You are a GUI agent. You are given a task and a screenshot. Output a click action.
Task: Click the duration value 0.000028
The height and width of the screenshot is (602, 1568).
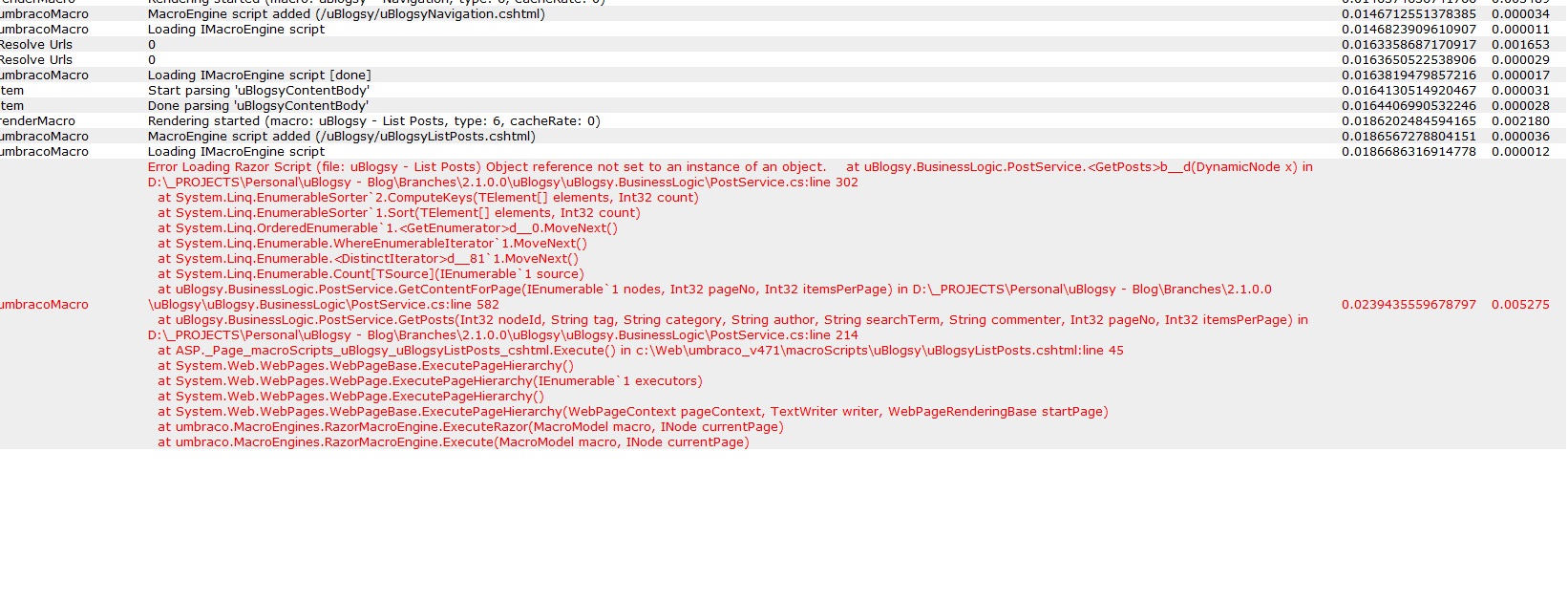click(x=1521, y=106)
